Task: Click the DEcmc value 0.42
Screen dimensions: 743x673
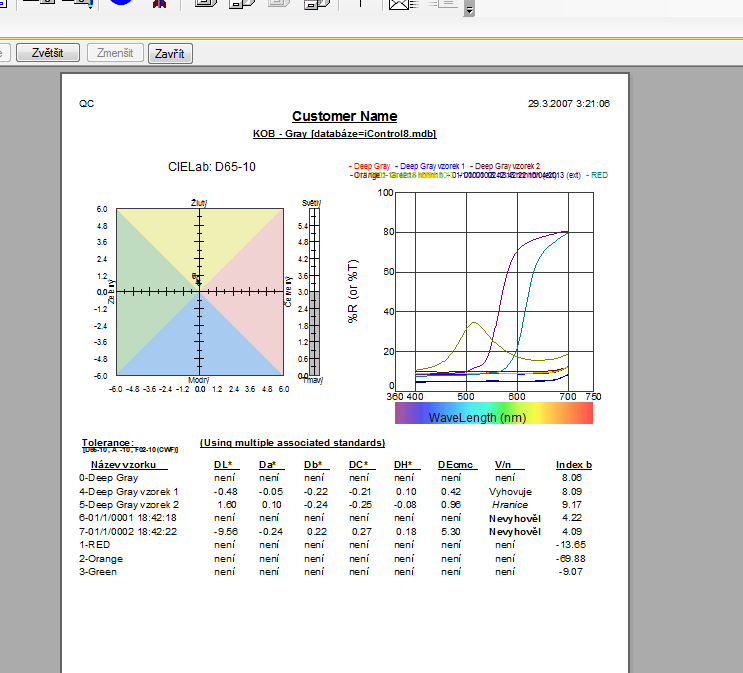Action: pyautogui.click(x=451, y=491)
